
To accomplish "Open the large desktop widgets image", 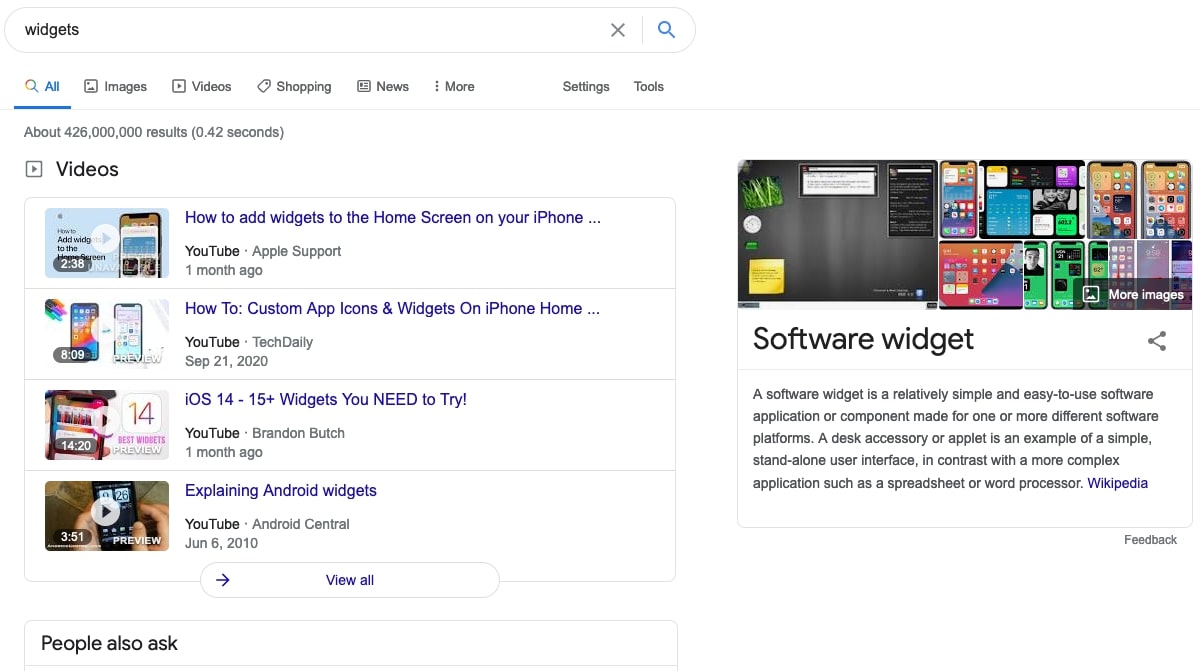I will click(837, 234).
